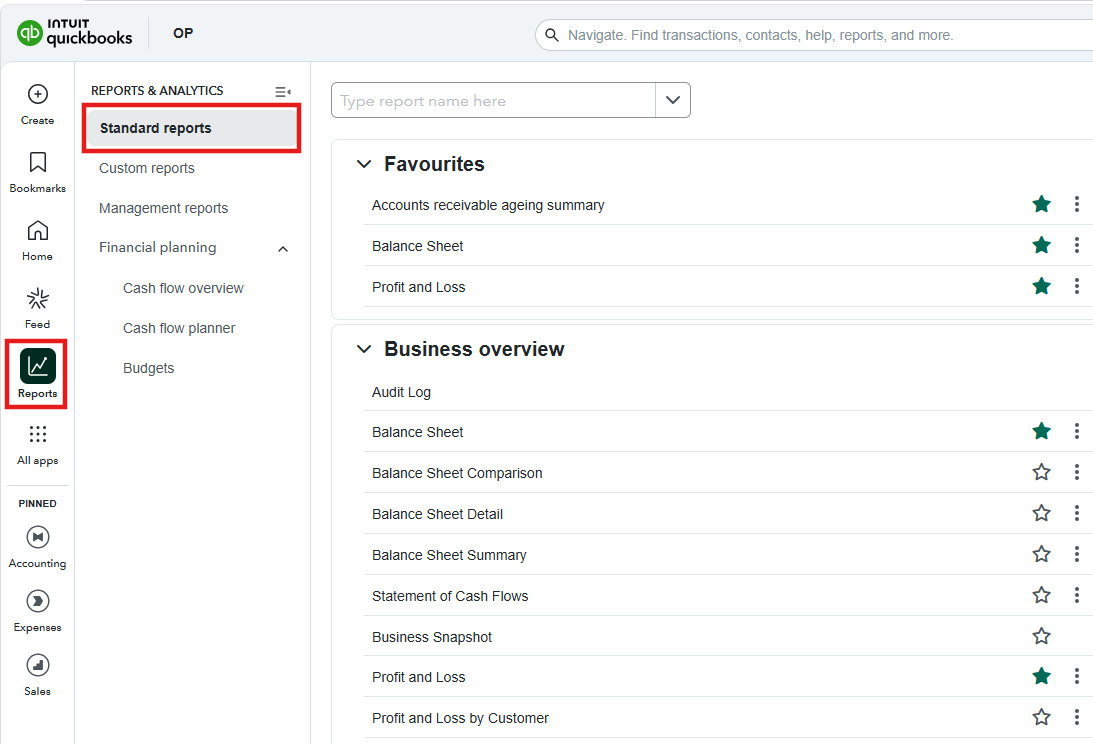
Task: Open Budgets under Financial planning
Action: tap(148, 368)
